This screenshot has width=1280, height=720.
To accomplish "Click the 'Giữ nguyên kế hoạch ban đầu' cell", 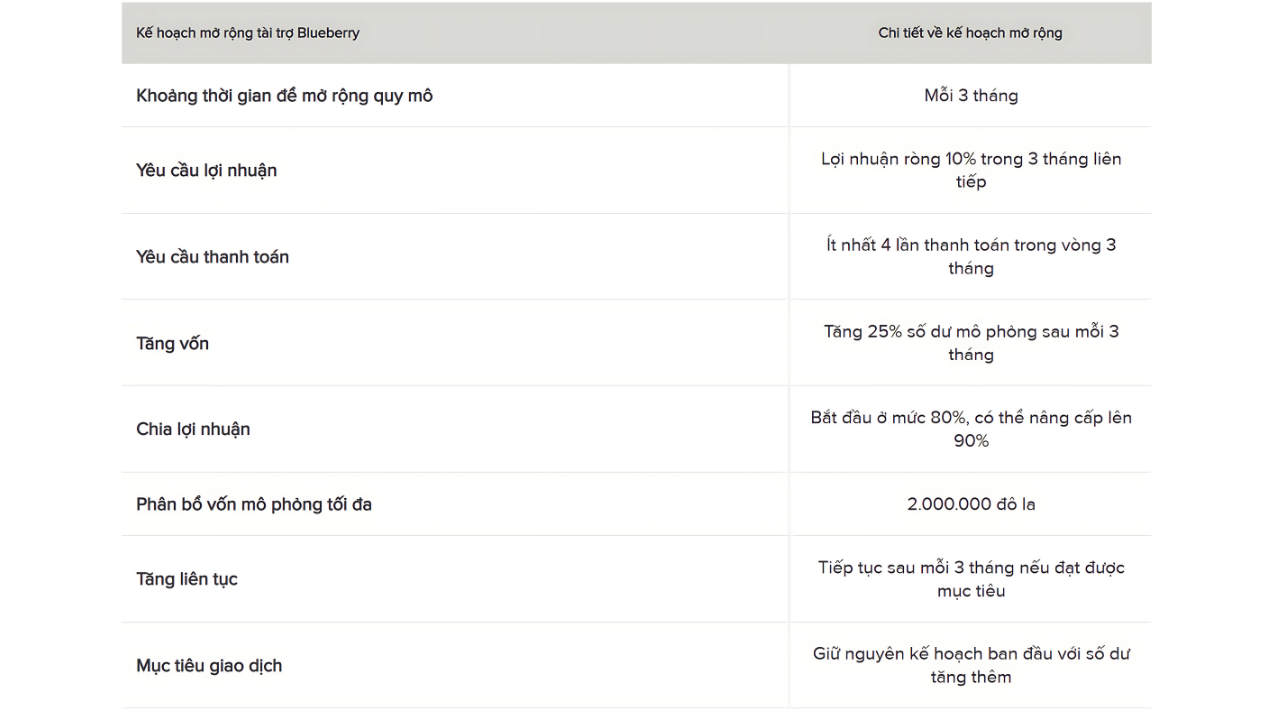I will 970,665.
